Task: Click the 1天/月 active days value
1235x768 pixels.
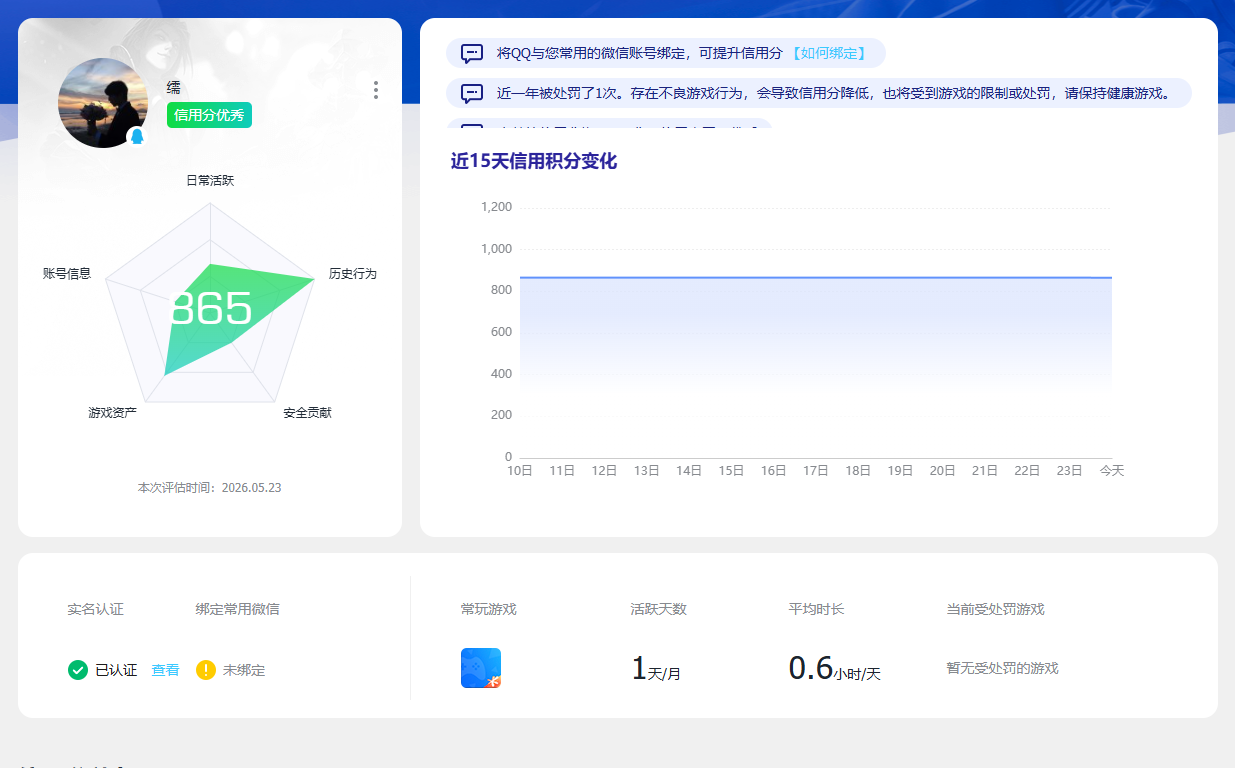Action: (x=656, y=669)
